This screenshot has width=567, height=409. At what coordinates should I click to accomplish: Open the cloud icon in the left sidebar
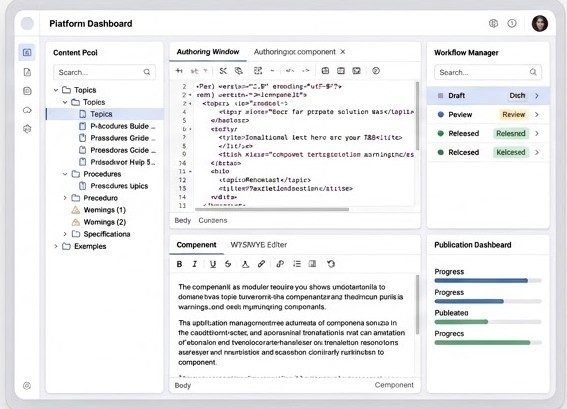tap(27, 110)
